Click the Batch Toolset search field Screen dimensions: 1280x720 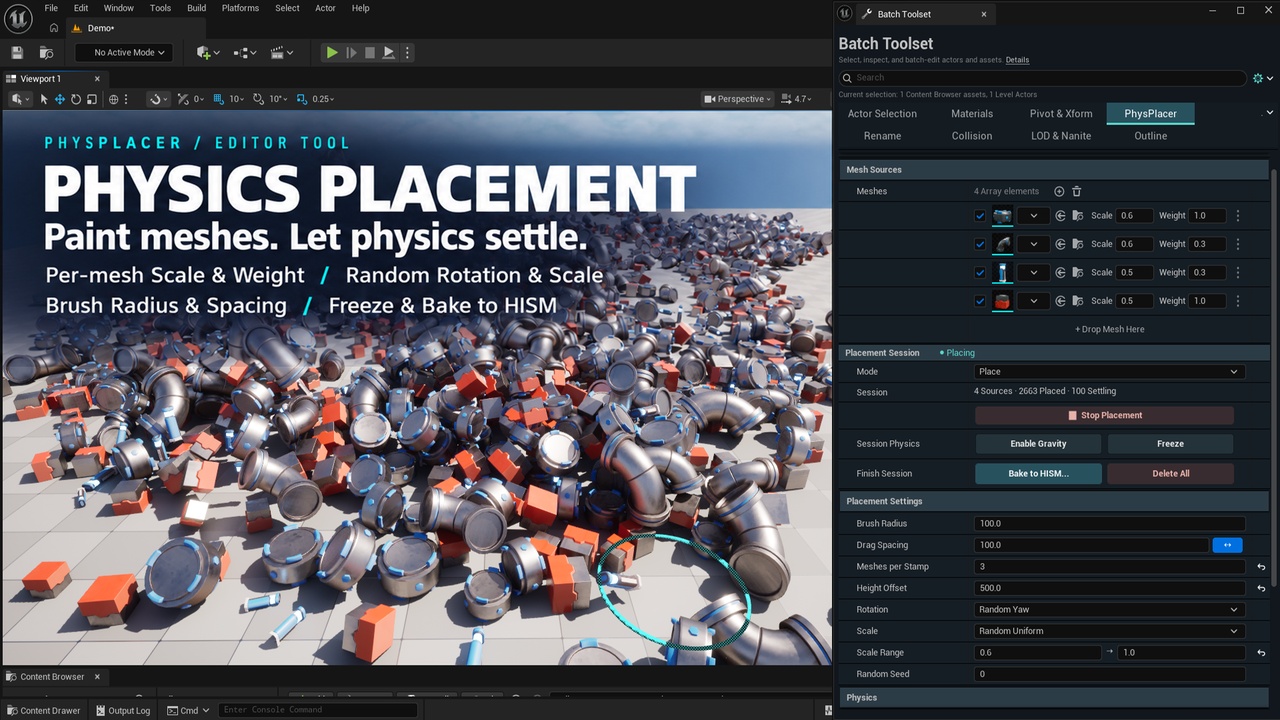tap(1043, 78)
